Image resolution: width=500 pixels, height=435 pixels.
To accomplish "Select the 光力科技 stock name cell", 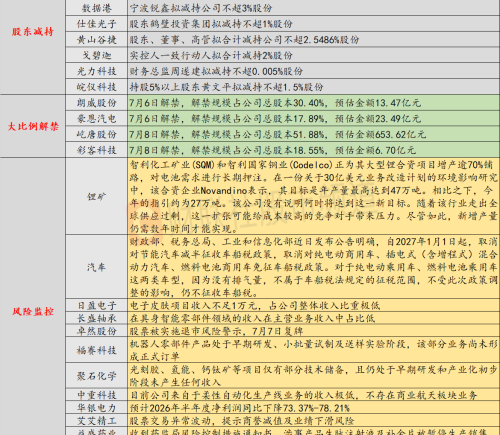I will pyautogui.click(x=97, y=71).
